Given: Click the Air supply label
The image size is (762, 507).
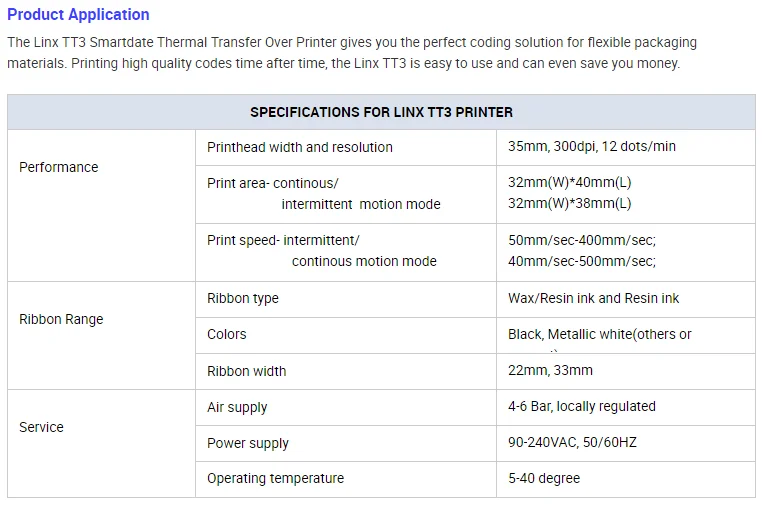Looking at the screenshot, I should (237, 407).
